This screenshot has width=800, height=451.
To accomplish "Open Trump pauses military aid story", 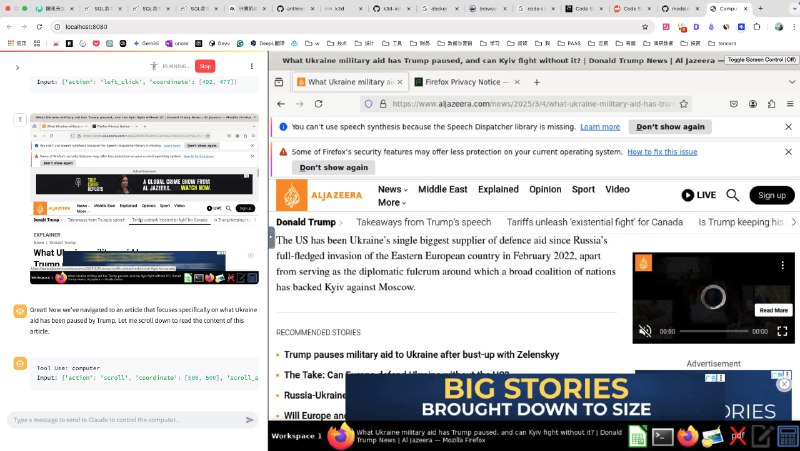I will [x=421, y=355].
